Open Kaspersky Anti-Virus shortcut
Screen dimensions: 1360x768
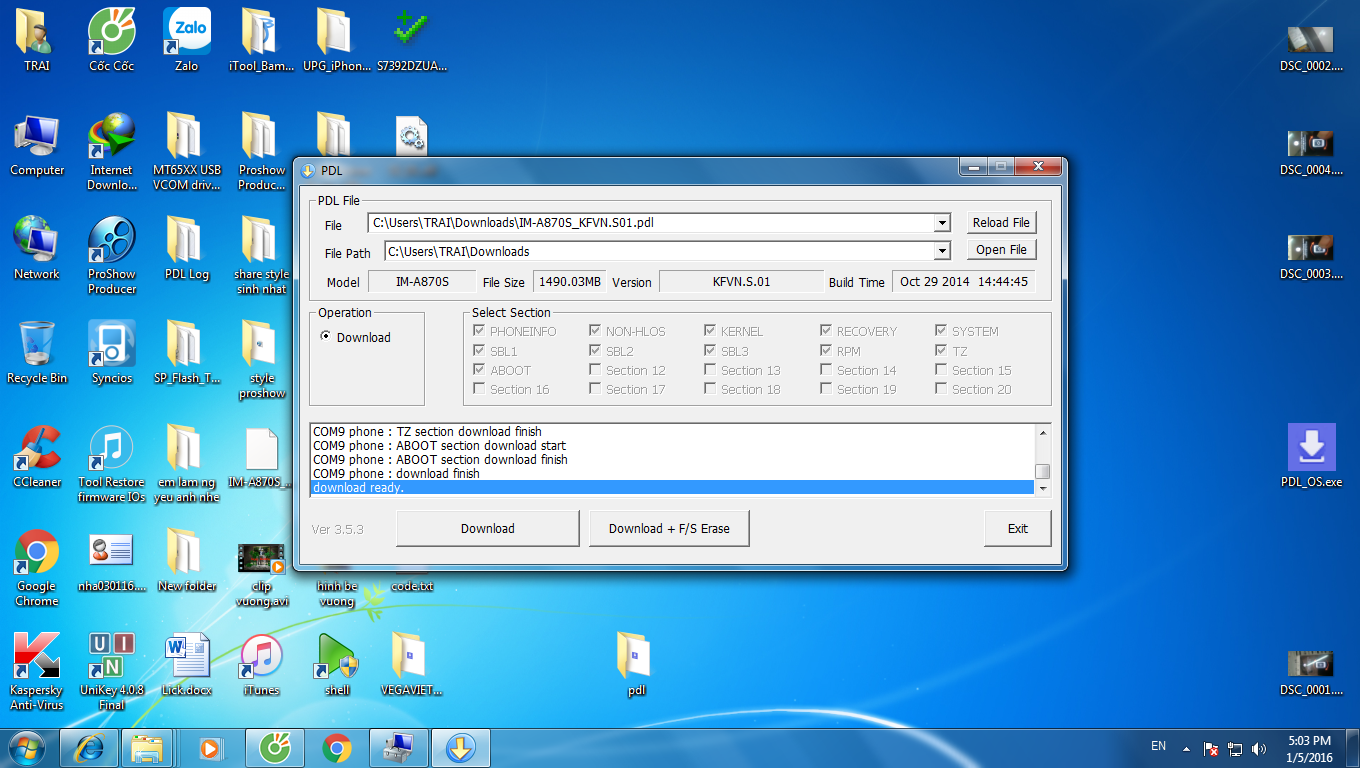tap(37, 671)
